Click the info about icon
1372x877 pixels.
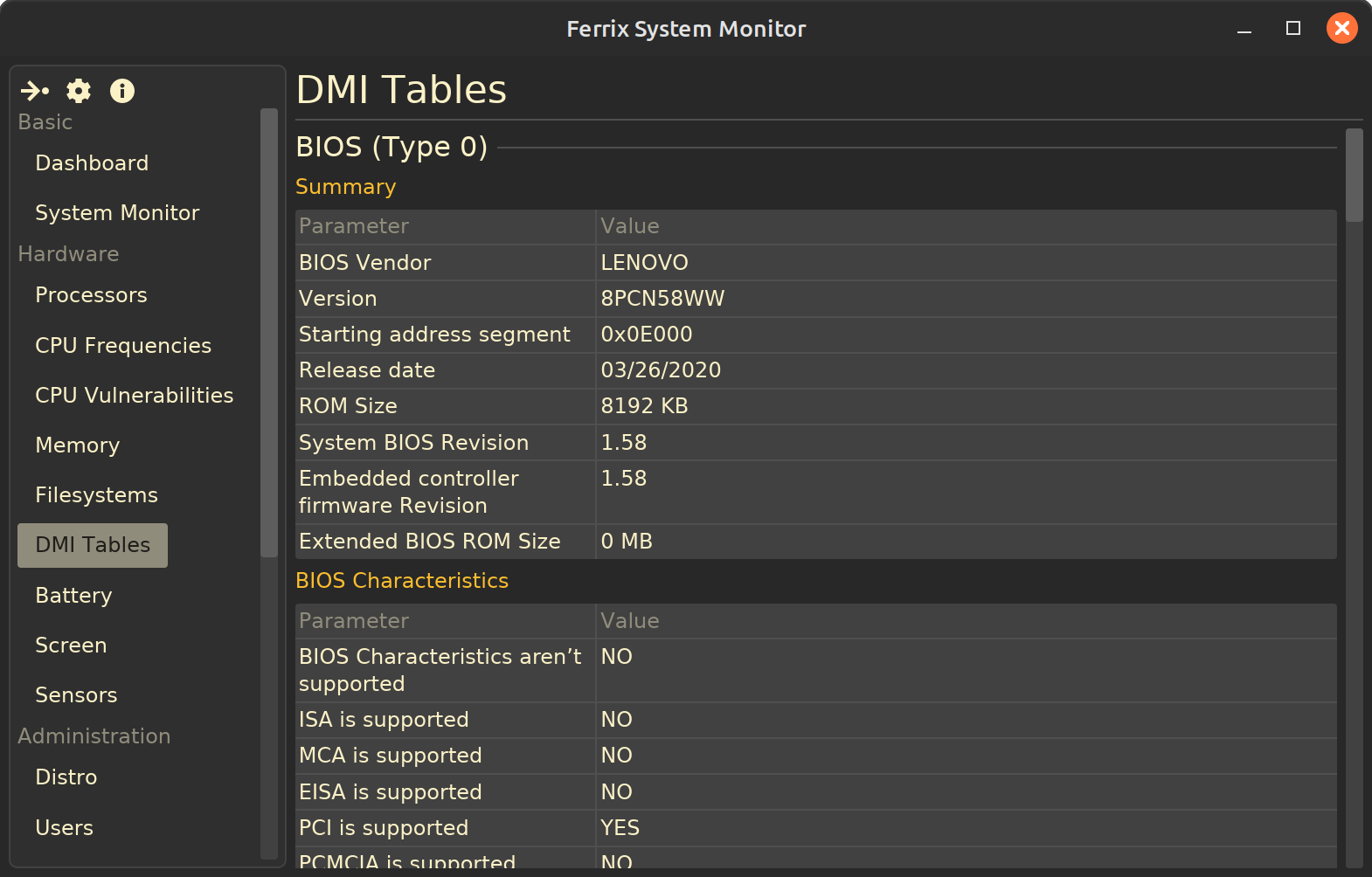[122, 91]
